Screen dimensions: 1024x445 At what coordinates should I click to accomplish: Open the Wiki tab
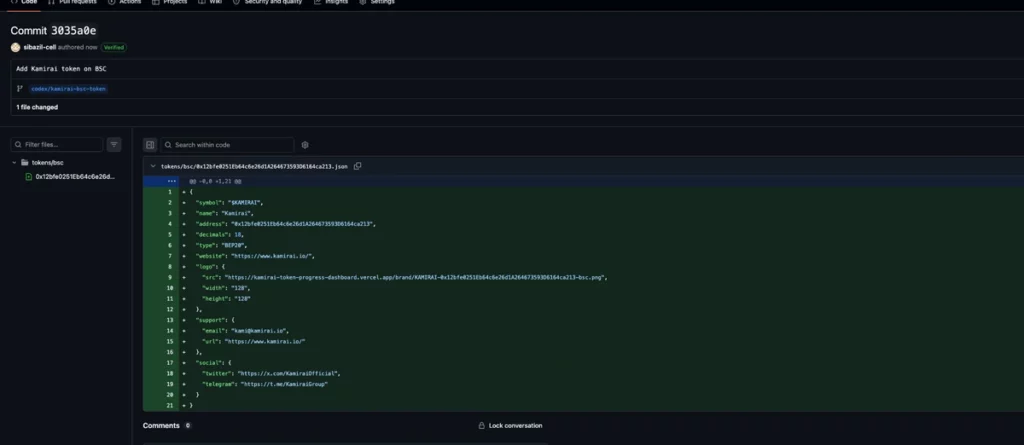tap(210, 3)
